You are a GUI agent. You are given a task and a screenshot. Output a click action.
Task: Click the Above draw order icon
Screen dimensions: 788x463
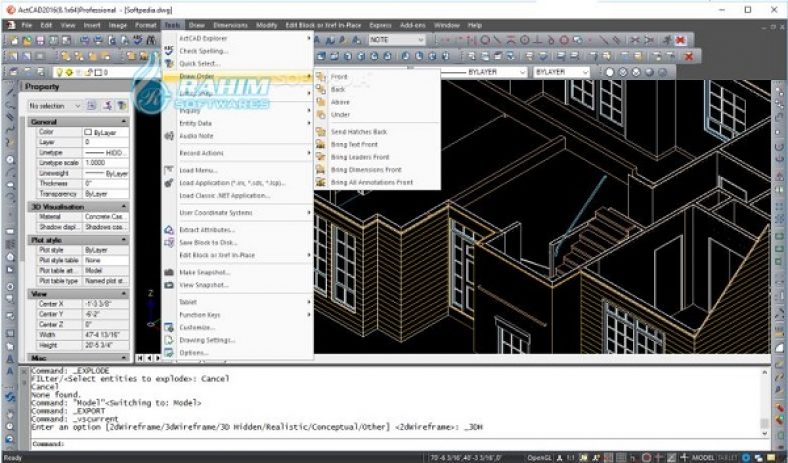click(x=321, y=102)
